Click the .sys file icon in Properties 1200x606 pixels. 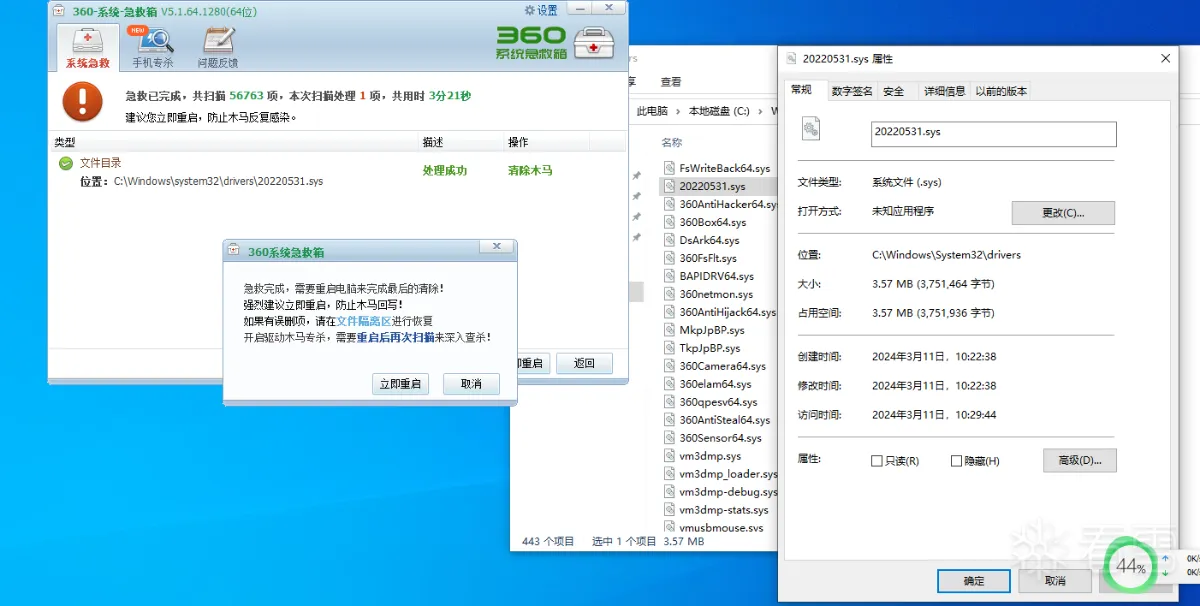(x=811, y=128)
